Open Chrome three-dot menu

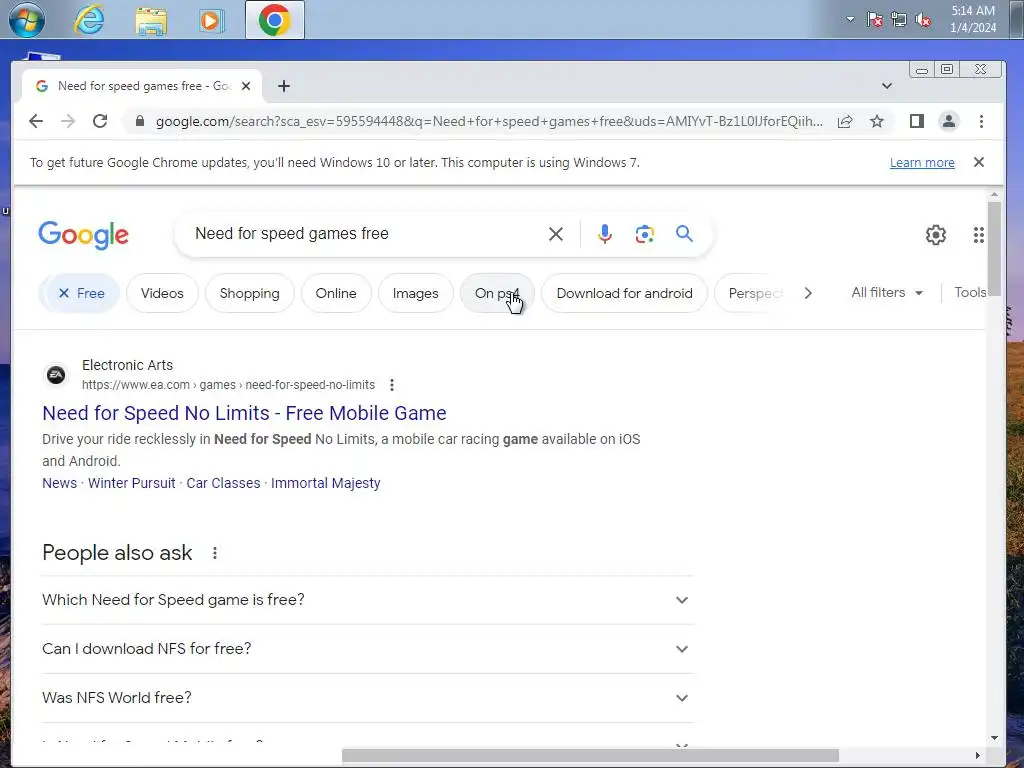(x=981, y=121)
